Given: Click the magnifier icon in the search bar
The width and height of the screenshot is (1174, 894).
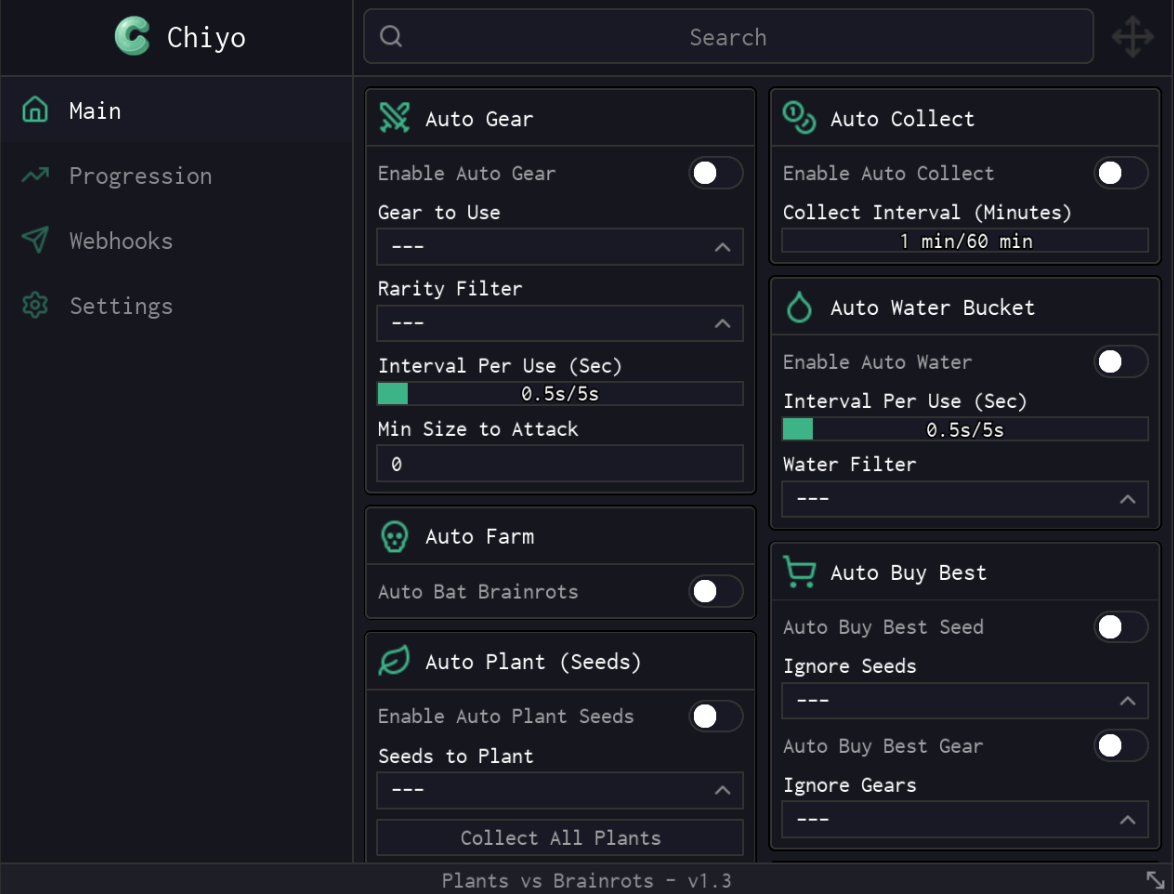Looking at the screenshot, I should [x=391, y=36].
